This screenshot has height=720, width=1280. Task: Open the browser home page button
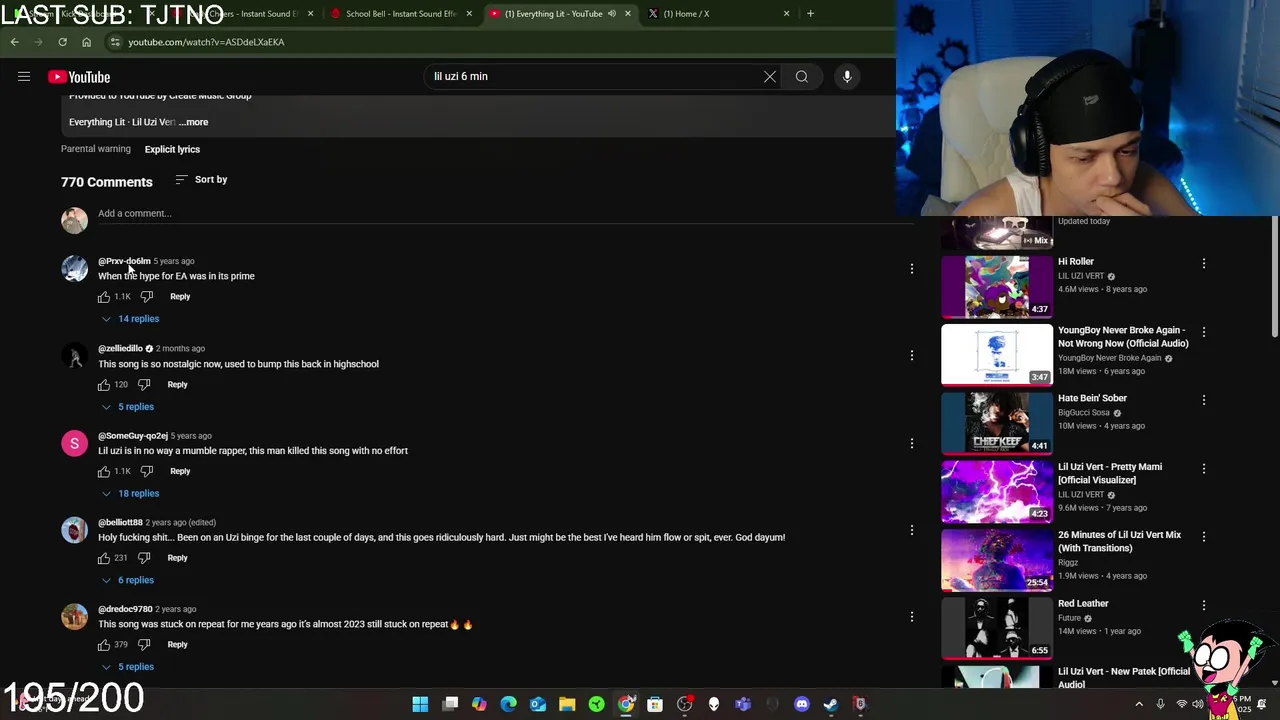coord(86,42)
